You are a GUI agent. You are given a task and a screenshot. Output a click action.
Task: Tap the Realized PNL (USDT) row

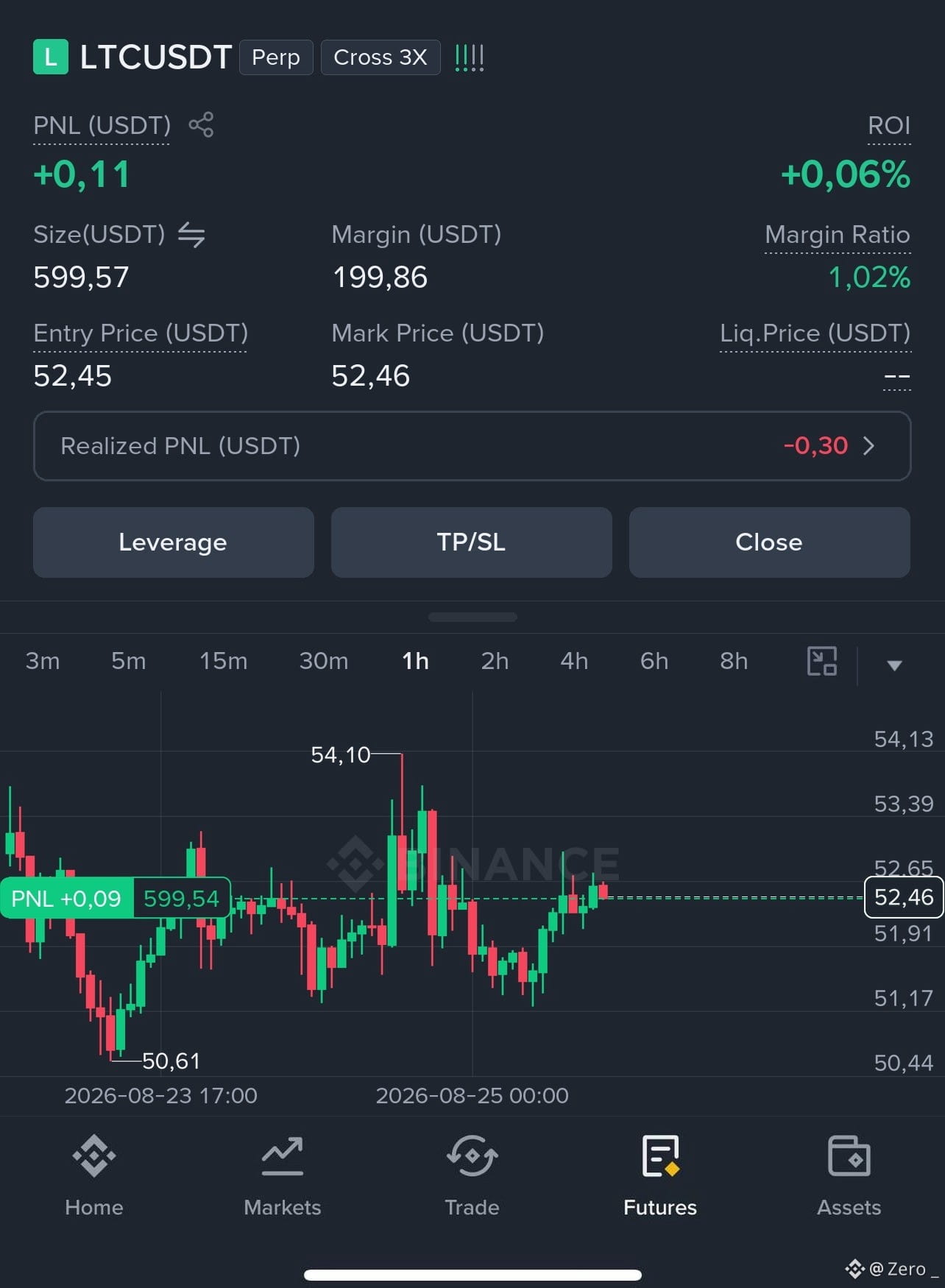click(x=473, y=446)
